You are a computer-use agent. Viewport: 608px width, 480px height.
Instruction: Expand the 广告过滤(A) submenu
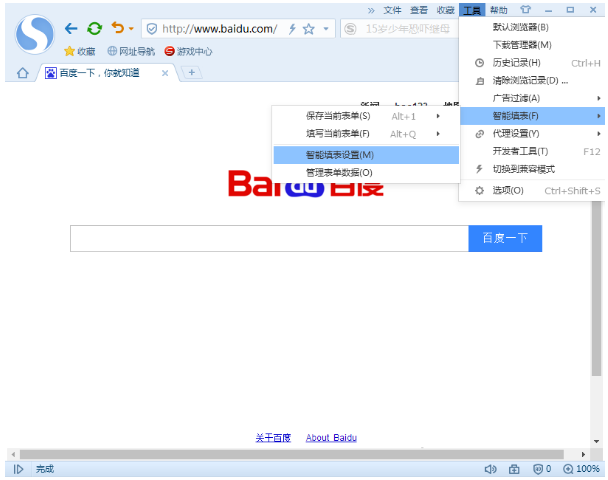pyautogui.click(x=532, y=98)
